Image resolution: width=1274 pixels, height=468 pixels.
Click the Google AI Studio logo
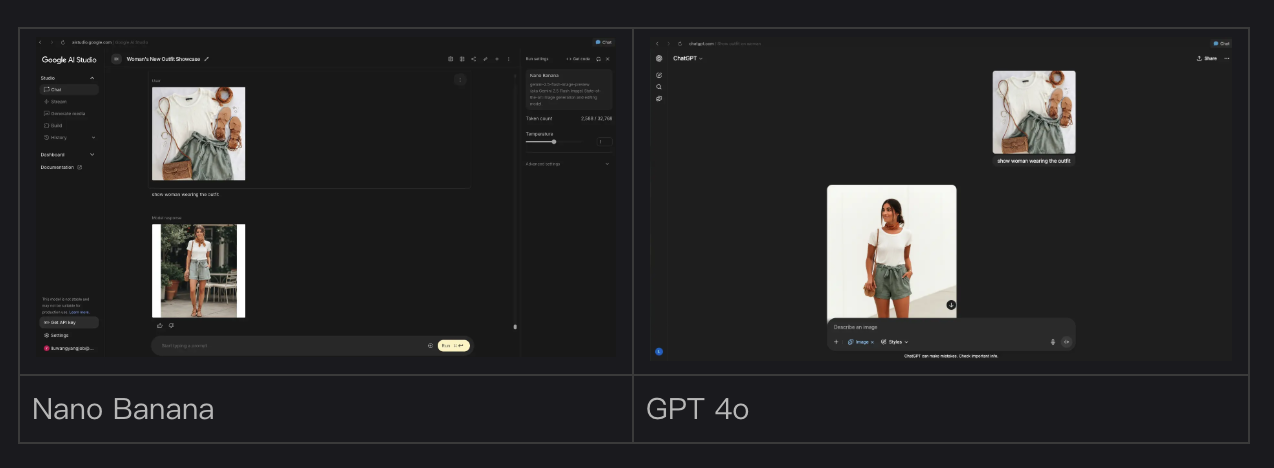pos(69,60)
